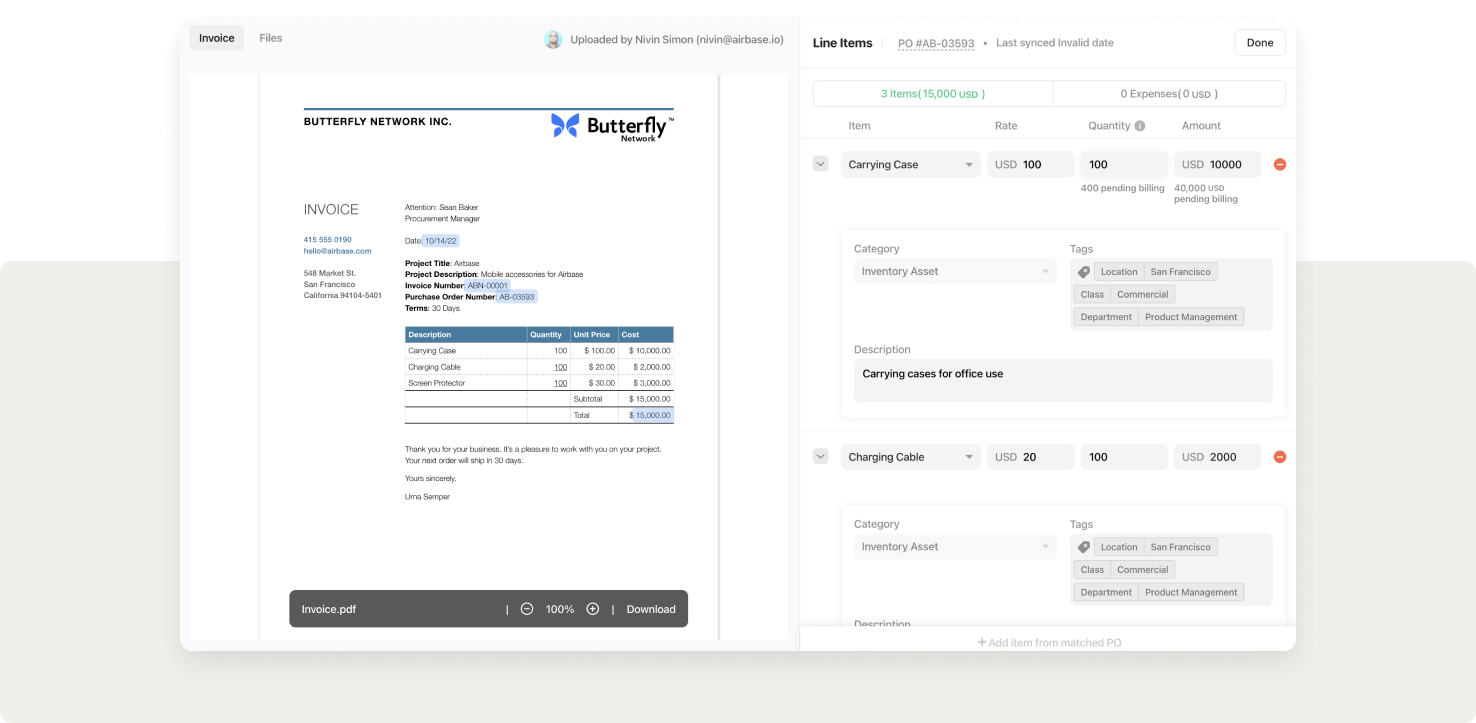The width and height of the screenshot is (1476, 723).
Task: Edit description 'Carrying cases for office use'
Action: 1063,380
